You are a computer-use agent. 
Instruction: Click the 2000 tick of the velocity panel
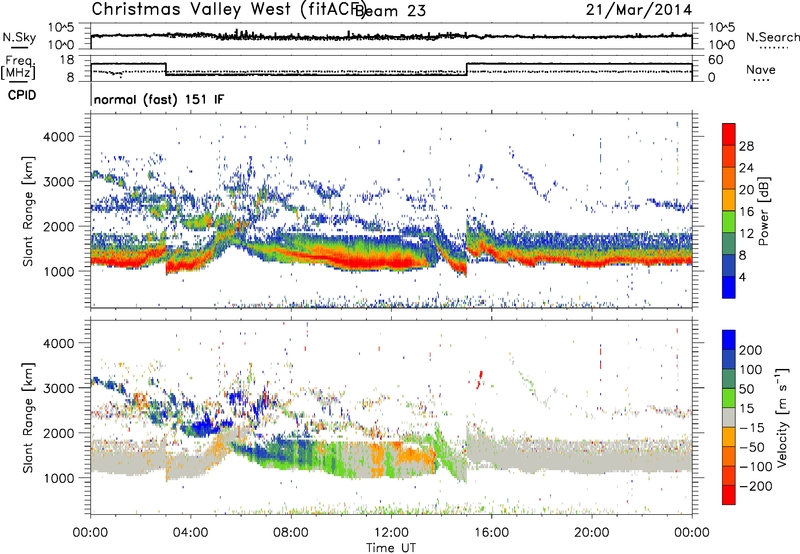pos(58,433)
